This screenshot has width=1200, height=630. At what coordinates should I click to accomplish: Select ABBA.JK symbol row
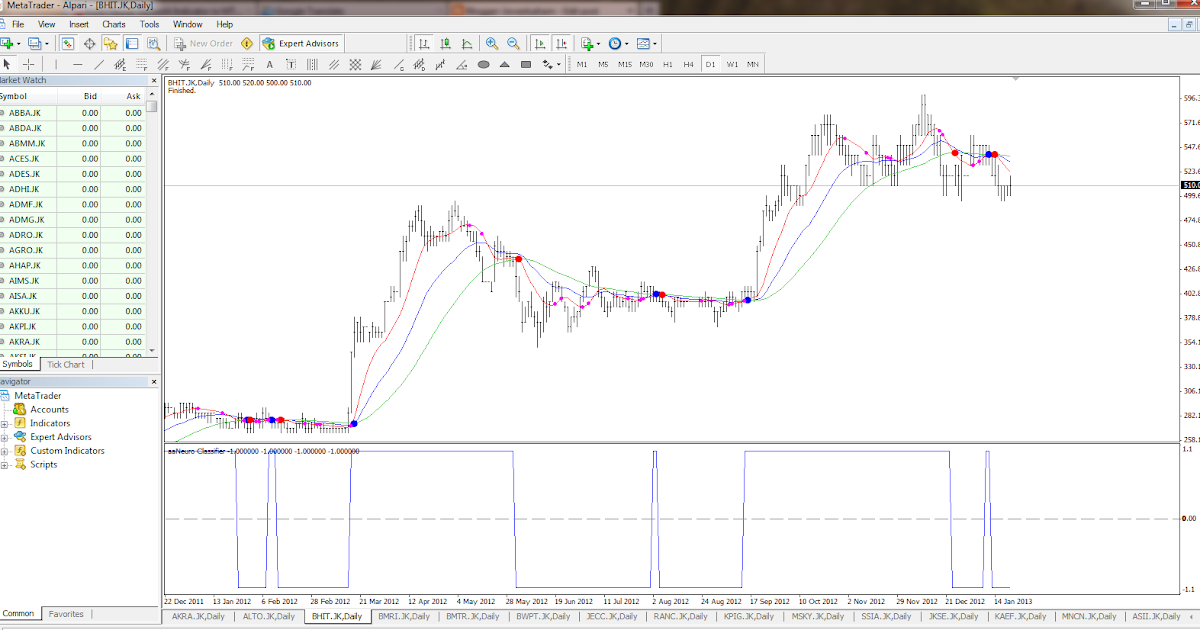(x=72, y=113)
